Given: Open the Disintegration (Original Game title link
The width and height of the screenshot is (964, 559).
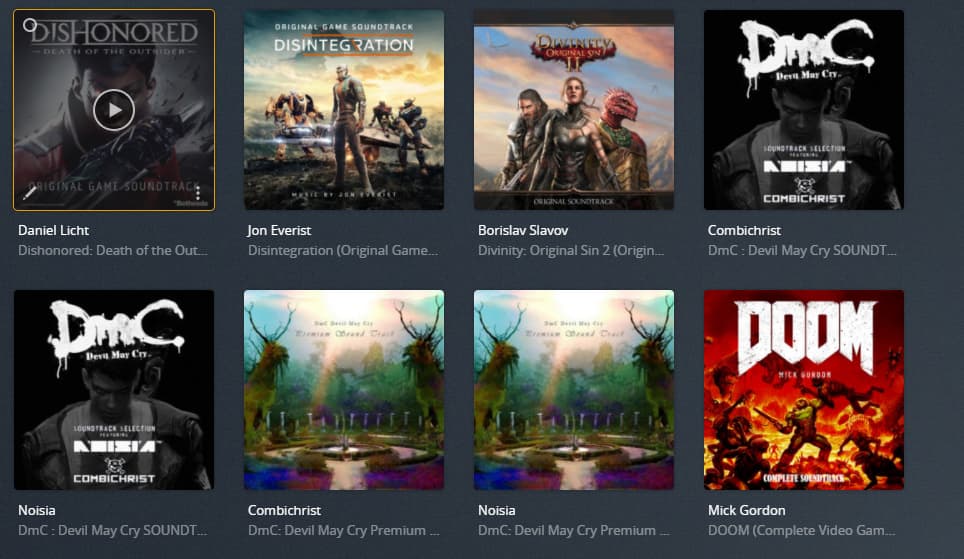Looking at the screenshot, I should pyautogui.click(x=342, y=251).
